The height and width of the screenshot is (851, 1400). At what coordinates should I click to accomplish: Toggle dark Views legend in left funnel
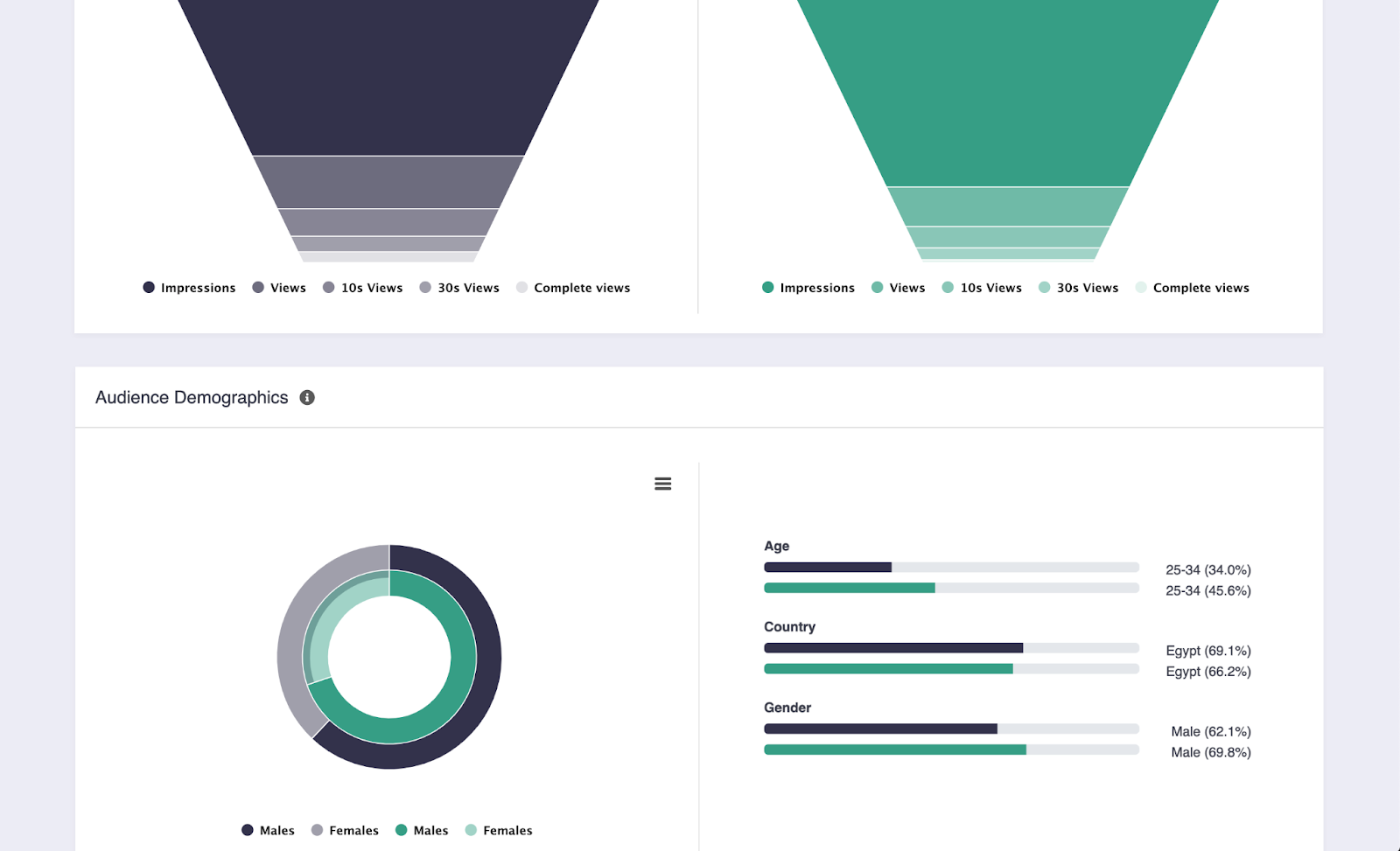tap(279, 288)
